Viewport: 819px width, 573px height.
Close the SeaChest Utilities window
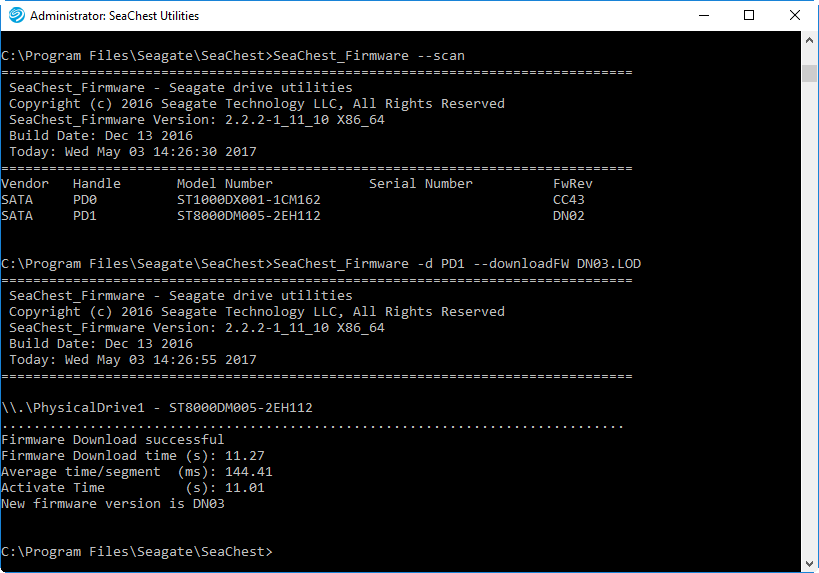pyautogui.click(x=795, y=16)
